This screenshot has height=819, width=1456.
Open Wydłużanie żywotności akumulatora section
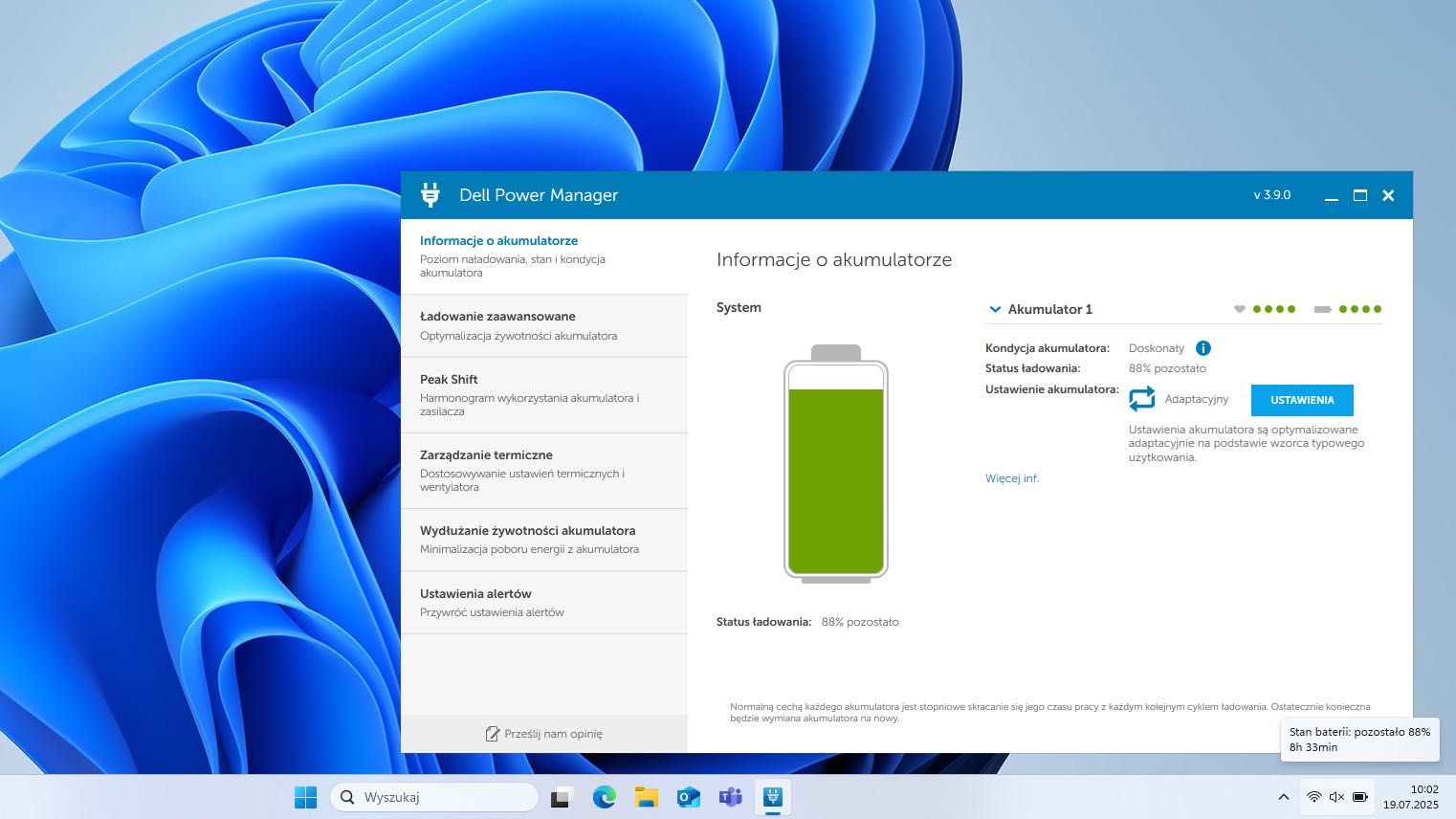click(x=544, y=540)
